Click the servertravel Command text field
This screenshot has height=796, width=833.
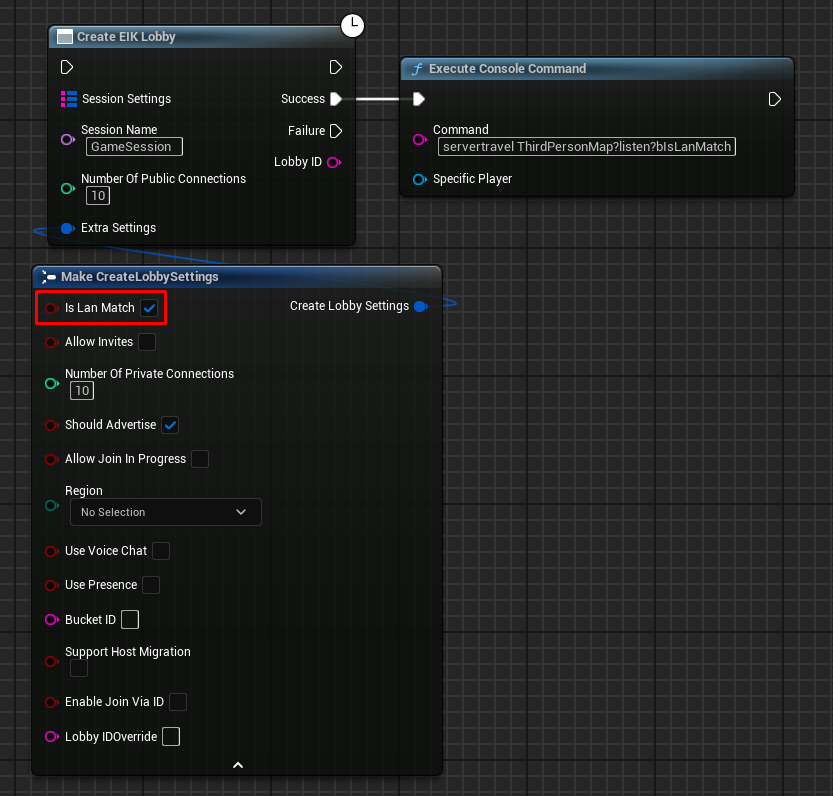tap(586, 147)
